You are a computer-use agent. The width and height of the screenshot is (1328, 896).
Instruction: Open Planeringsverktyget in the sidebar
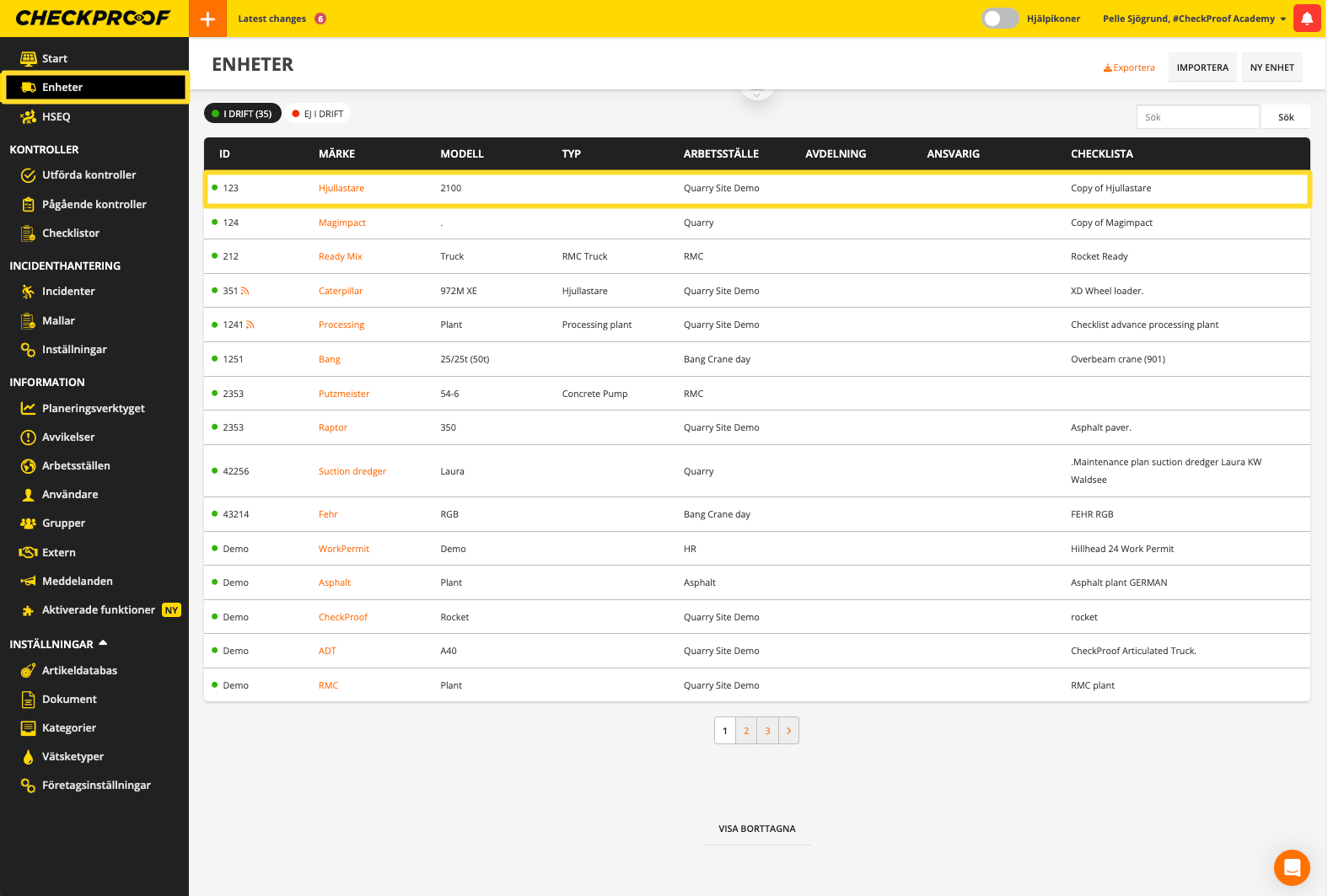[93, 409]
